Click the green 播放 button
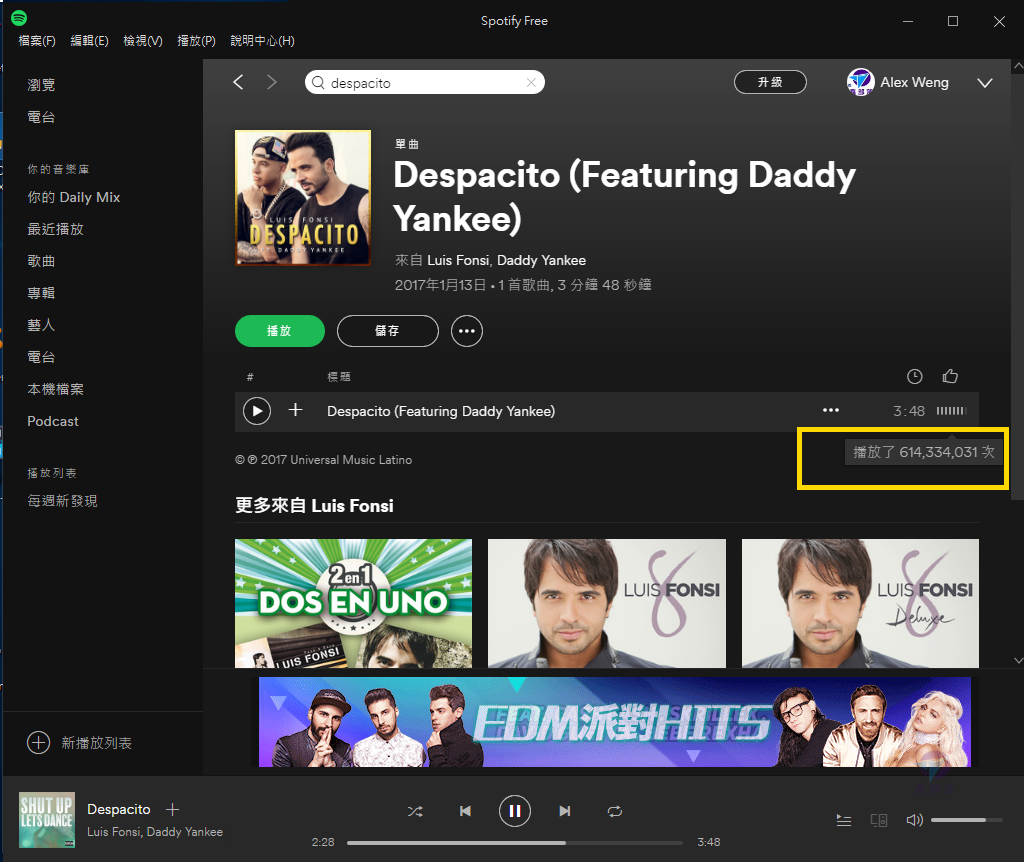1024x862 pixels. tap(280, 331)
